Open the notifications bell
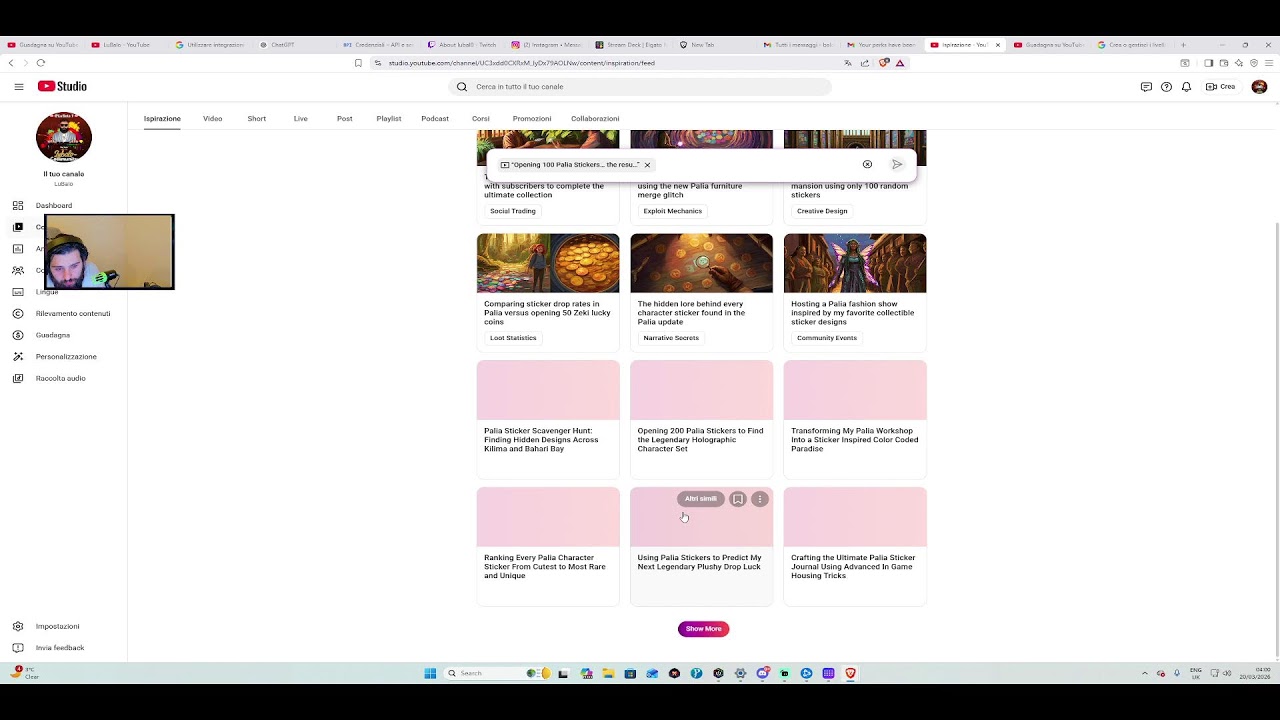 pyautogui.click(x=1186, y=87)
